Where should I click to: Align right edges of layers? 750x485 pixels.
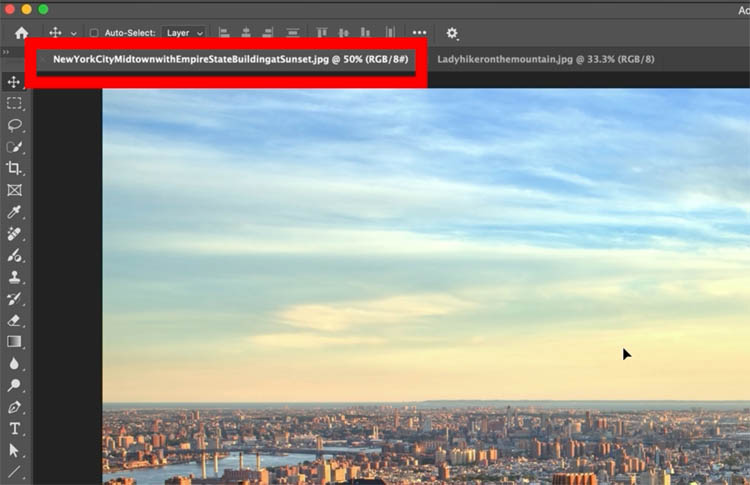coord(267,33)
